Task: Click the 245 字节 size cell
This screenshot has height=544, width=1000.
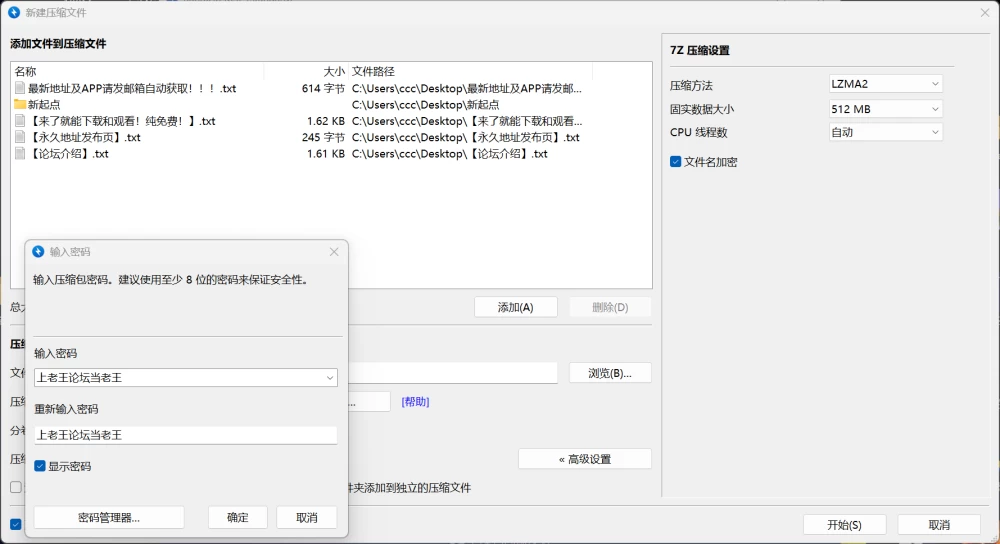Action: [323, 138]
